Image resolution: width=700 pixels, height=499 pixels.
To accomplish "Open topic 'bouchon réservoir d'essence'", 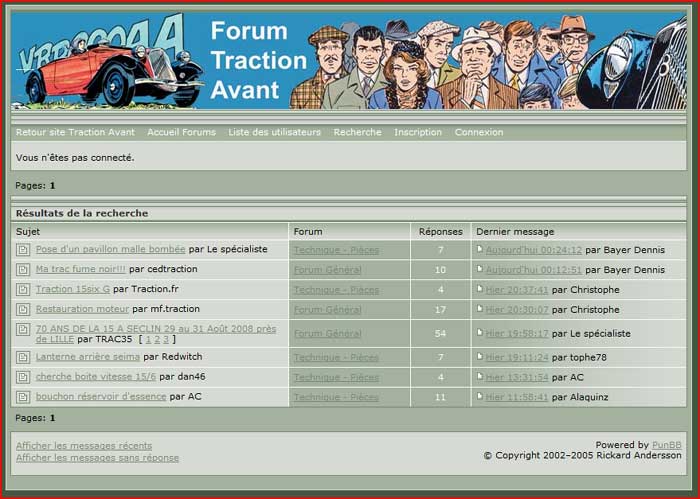I will coord(101,396).
